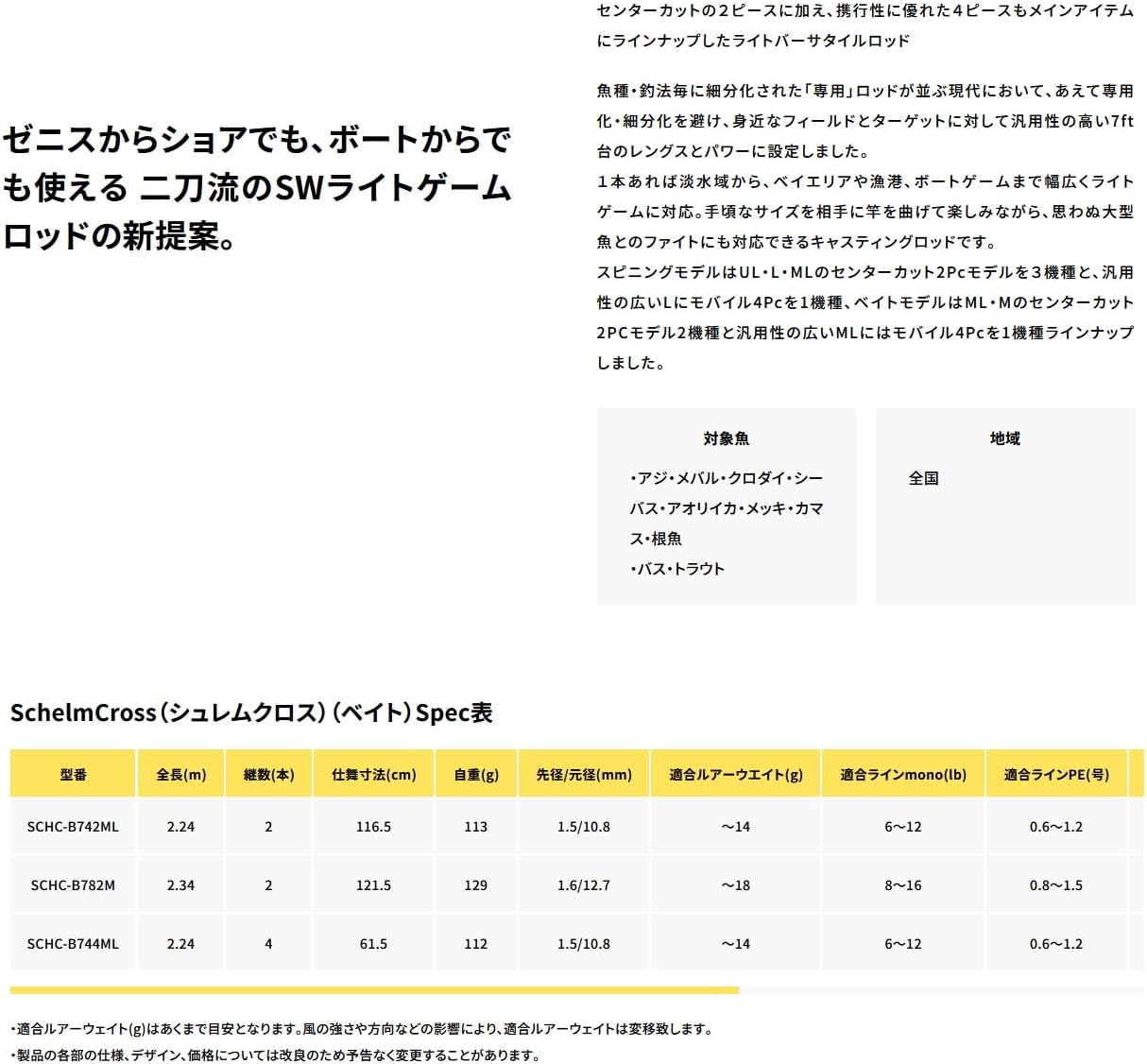The image size is (1147, 1064).
Task: Click the scrollbar track right of yellow bar
Action: point(941,990)
